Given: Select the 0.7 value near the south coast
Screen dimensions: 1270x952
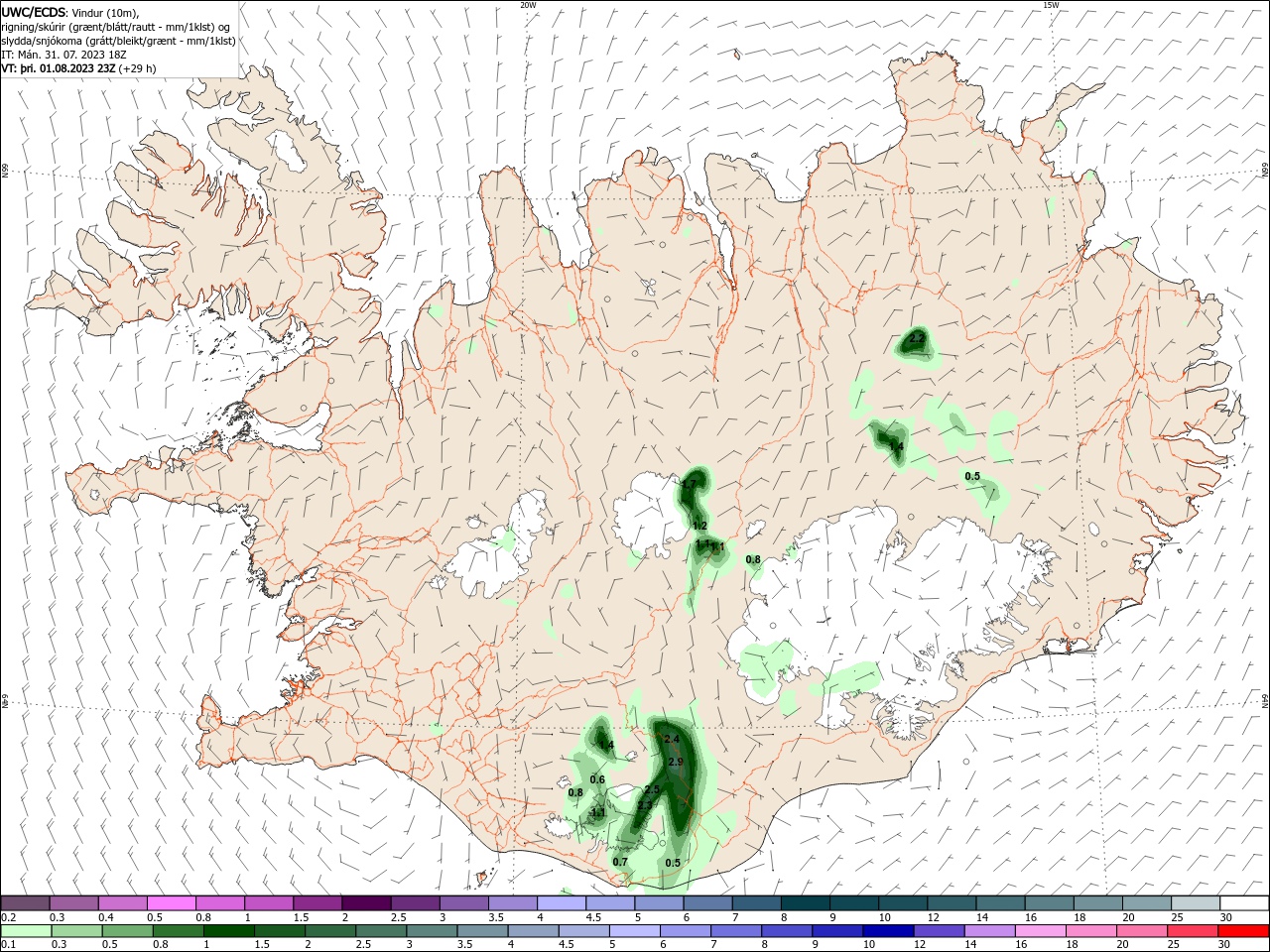Looking at the screenshot, I should click(620, 862).
